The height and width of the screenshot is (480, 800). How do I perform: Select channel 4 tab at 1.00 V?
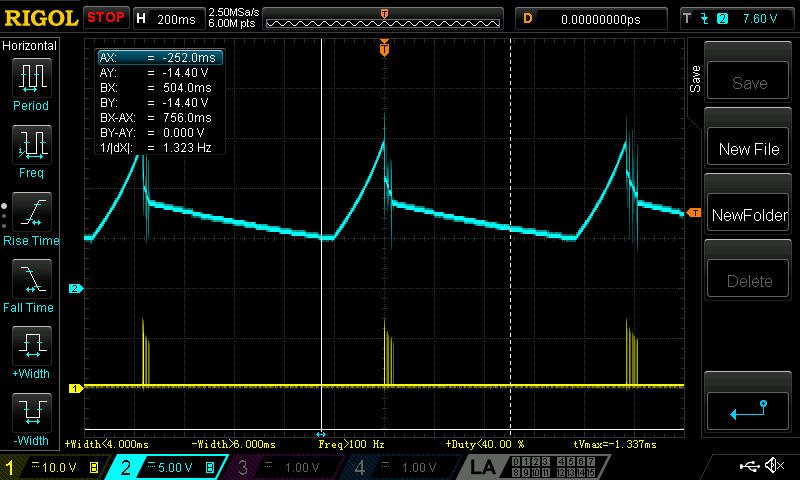point(401,467)
